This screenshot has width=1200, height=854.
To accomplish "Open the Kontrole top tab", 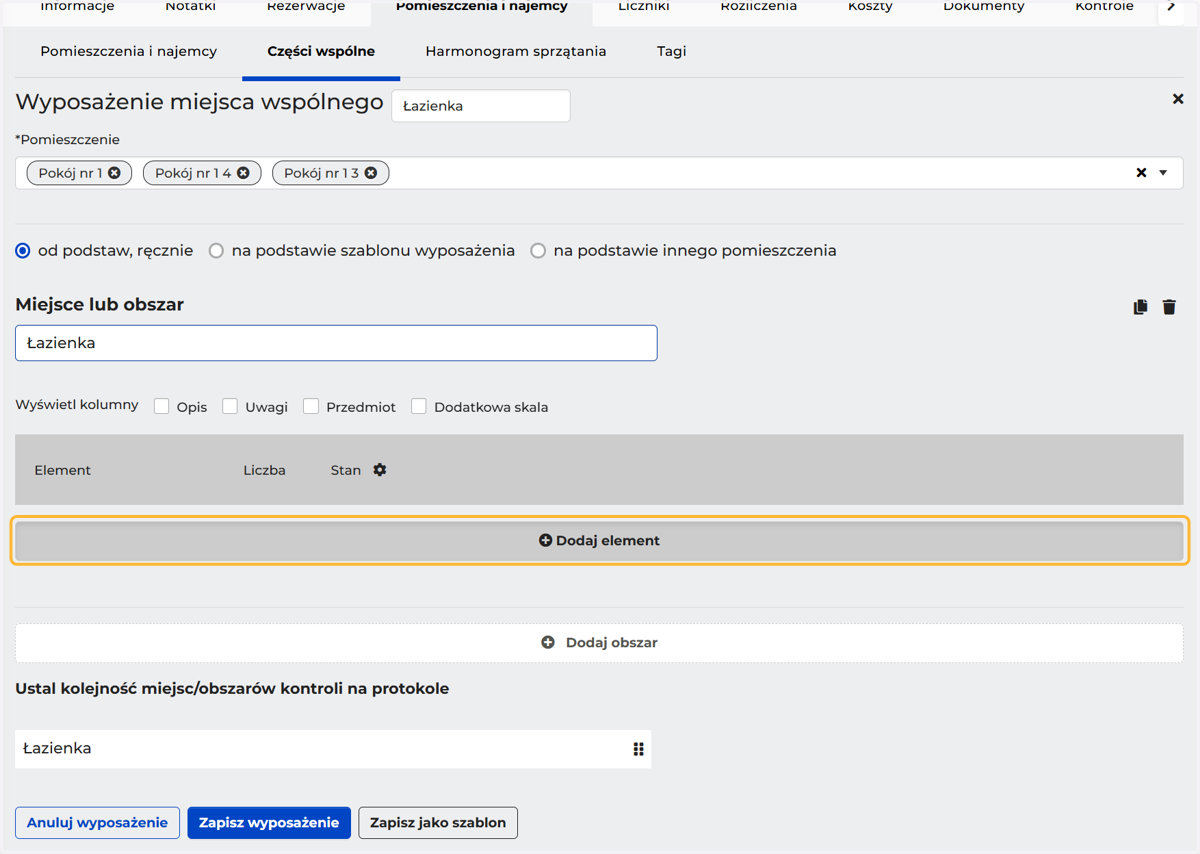I will click(x=1104, y=7).
